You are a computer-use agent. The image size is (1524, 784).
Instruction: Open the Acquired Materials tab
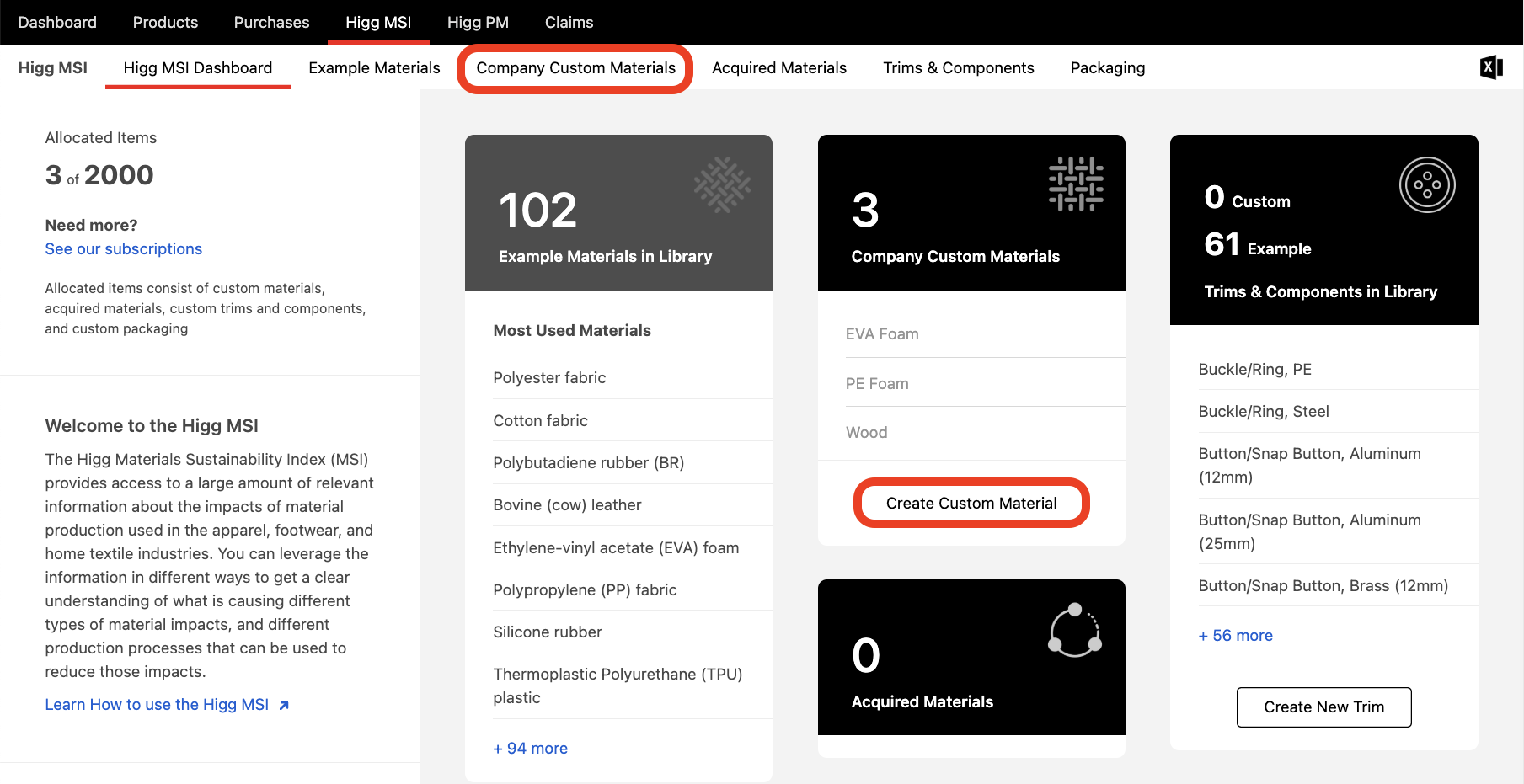click(x=779, y=67)
